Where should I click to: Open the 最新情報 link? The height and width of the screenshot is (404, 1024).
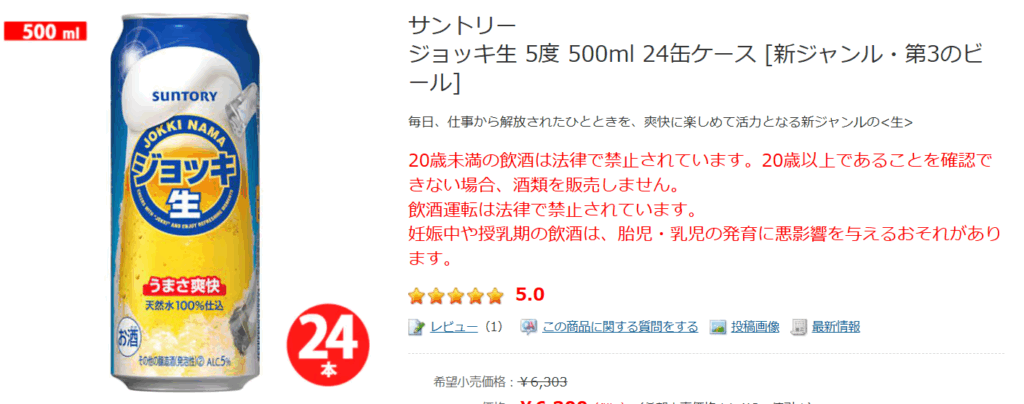(836, 326)
